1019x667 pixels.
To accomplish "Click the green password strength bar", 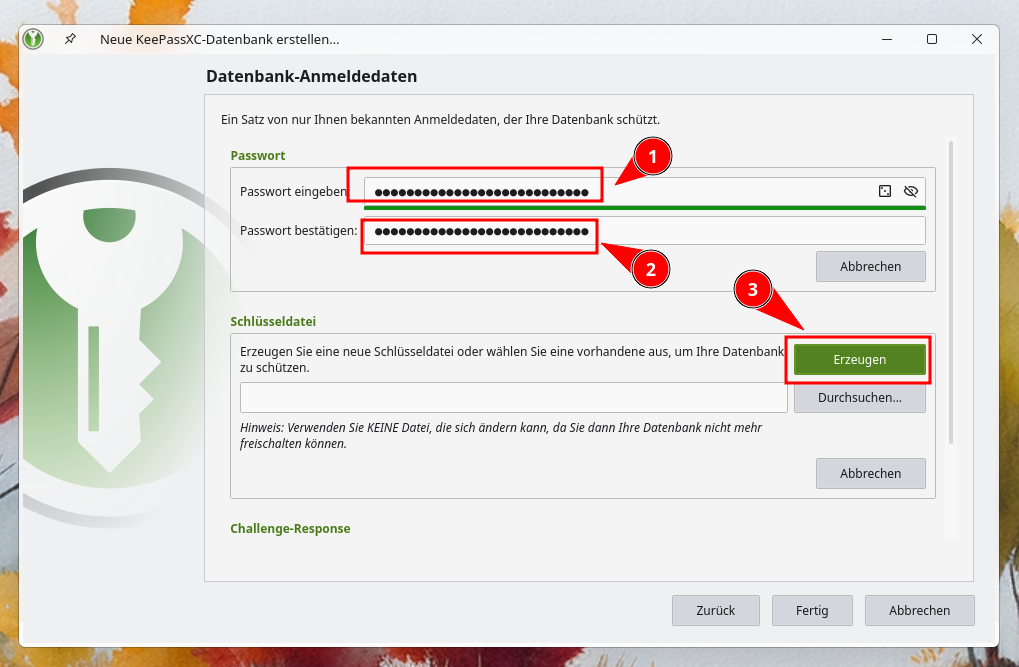I will pos(645,207).
